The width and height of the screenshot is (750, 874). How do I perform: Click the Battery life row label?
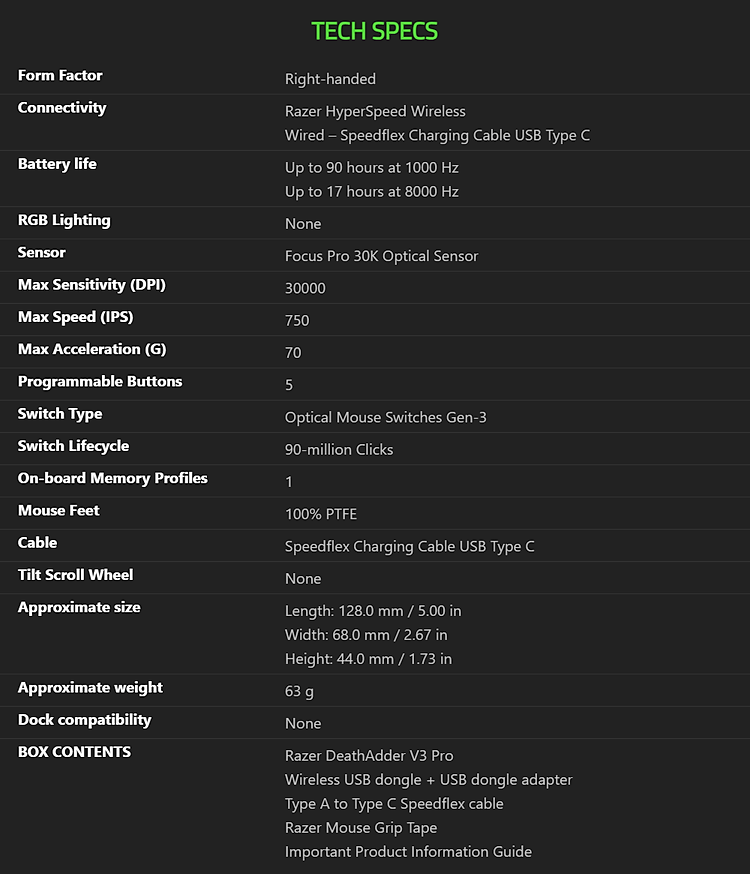(x=57, y=164)
